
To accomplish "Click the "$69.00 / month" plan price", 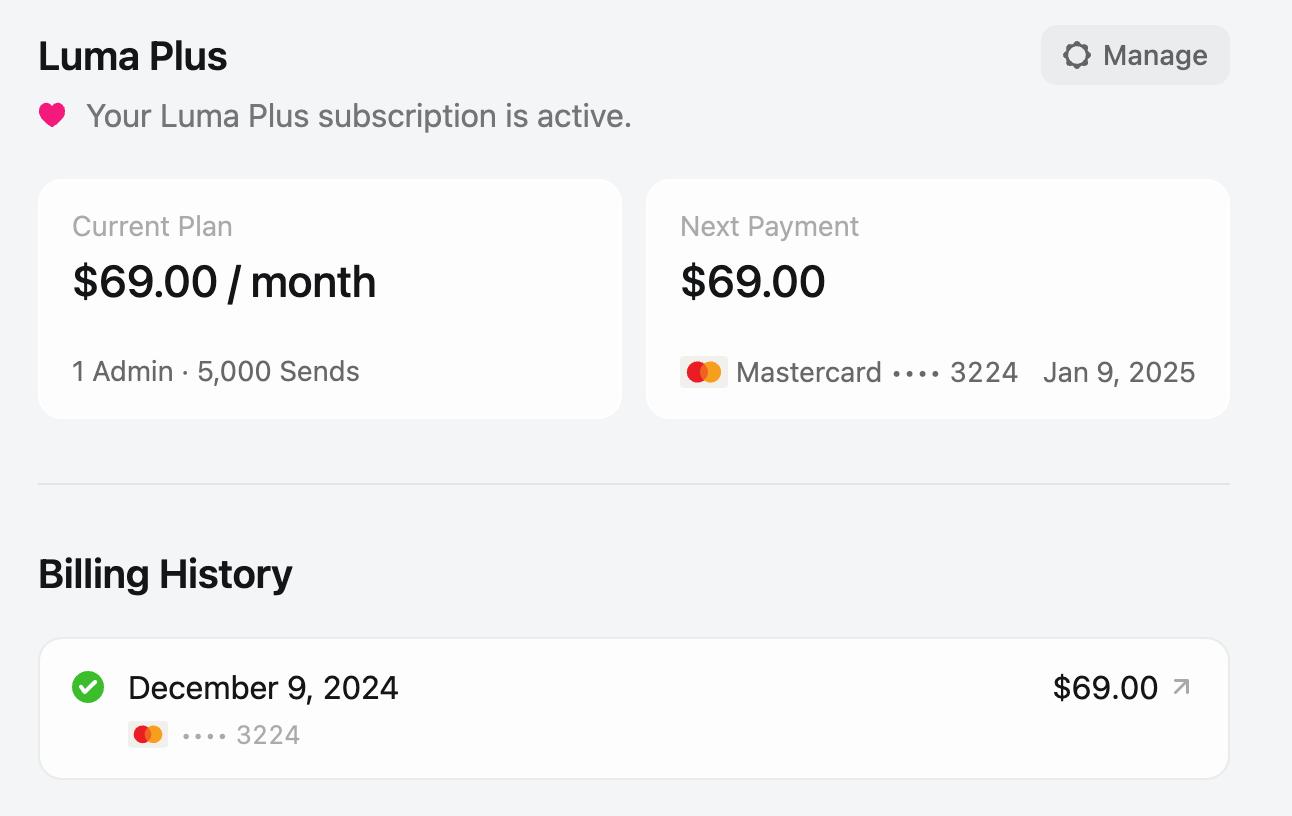I will [x=224, y=283].
